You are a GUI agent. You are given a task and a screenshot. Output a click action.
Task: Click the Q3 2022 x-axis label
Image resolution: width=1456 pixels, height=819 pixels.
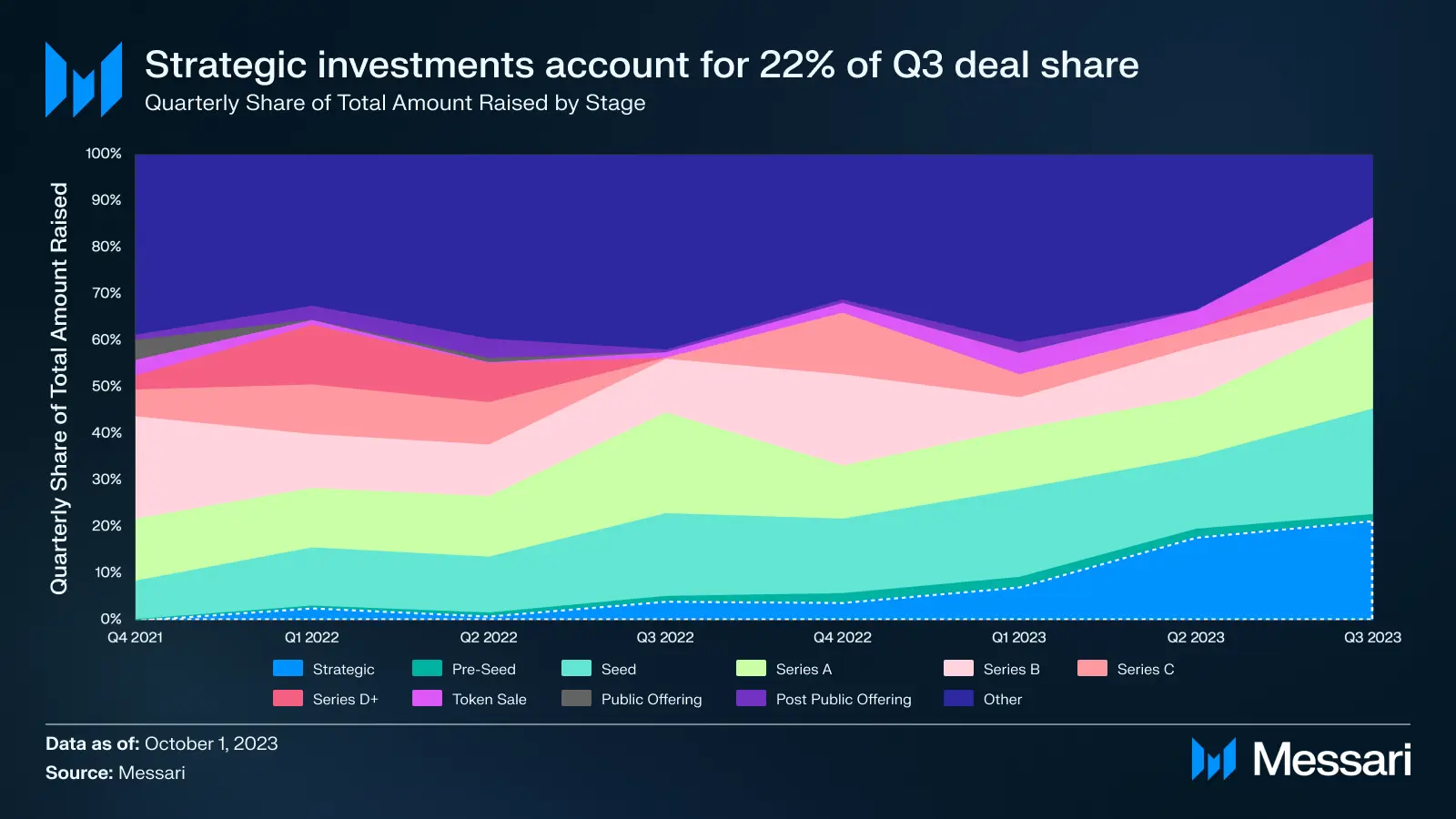(664, 638)
